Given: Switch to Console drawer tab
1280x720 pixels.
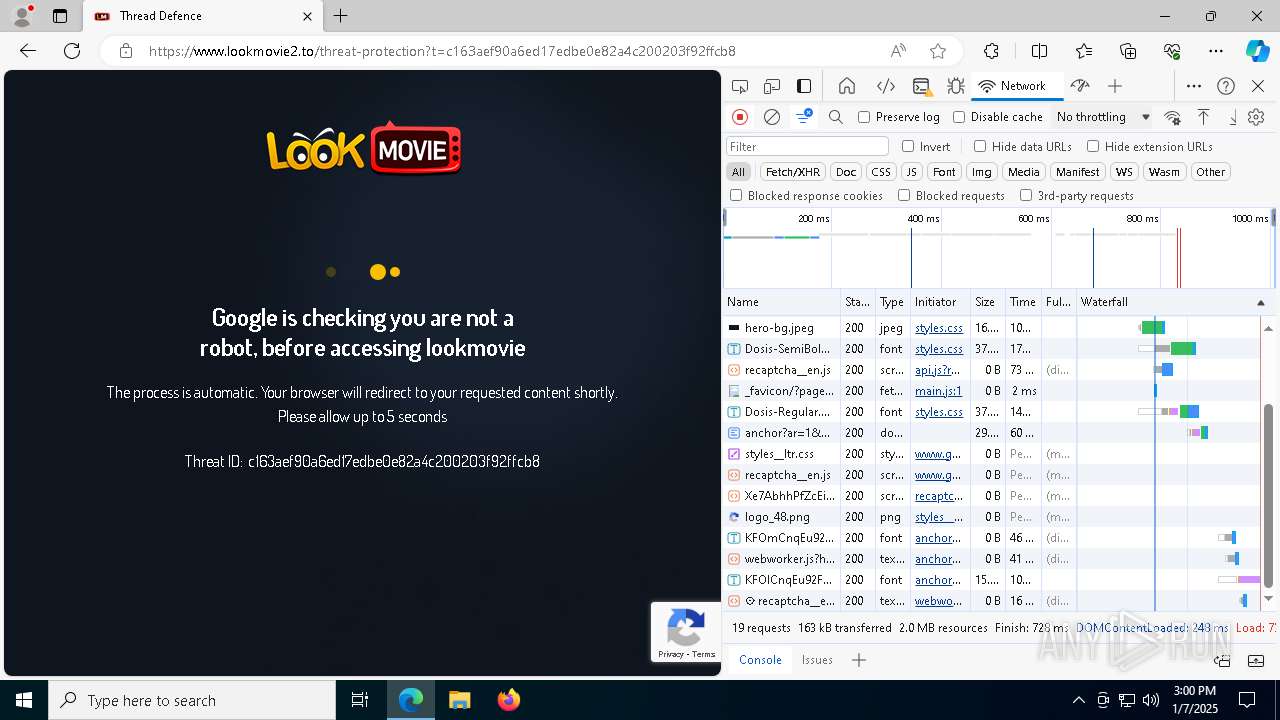Looking at the screenshot, I should point(760,660).
